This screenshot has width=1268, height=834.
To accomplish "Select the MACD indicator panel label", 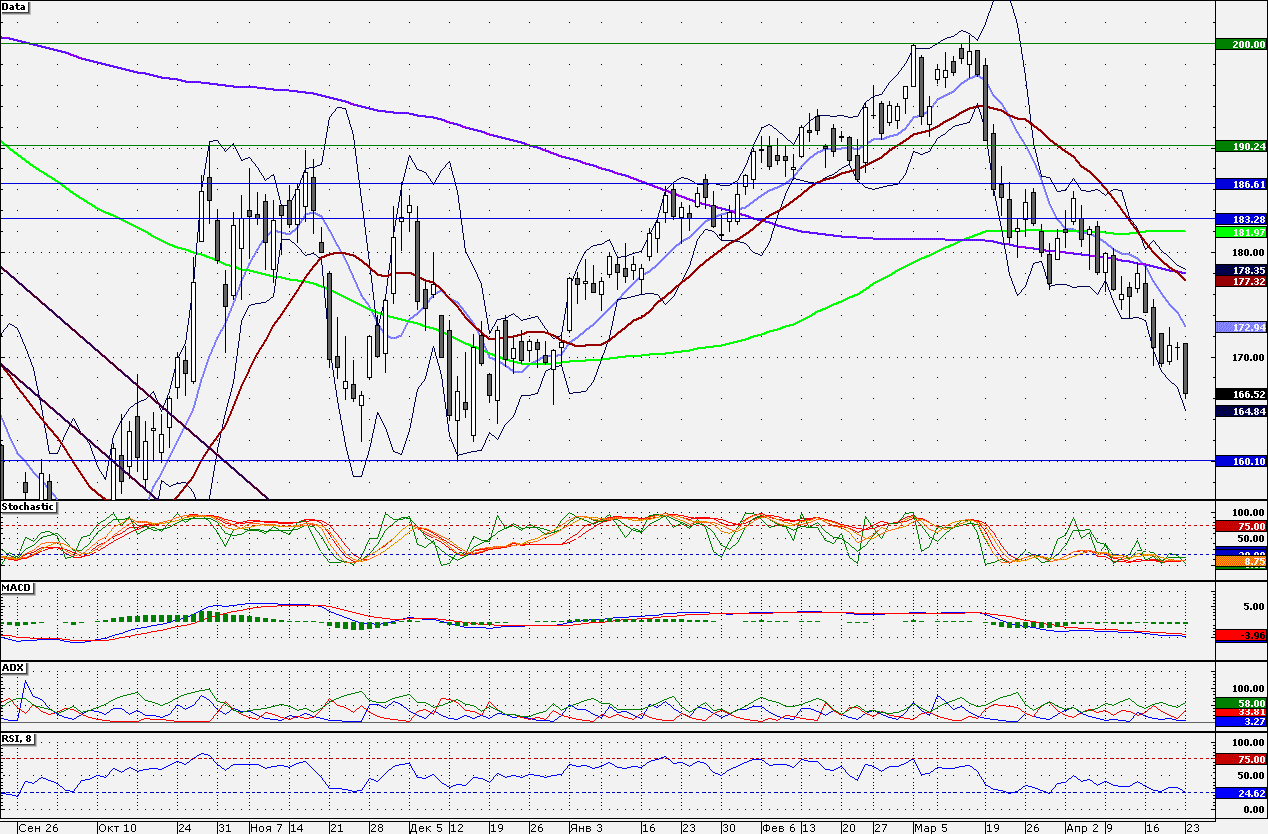I will 15,587.
